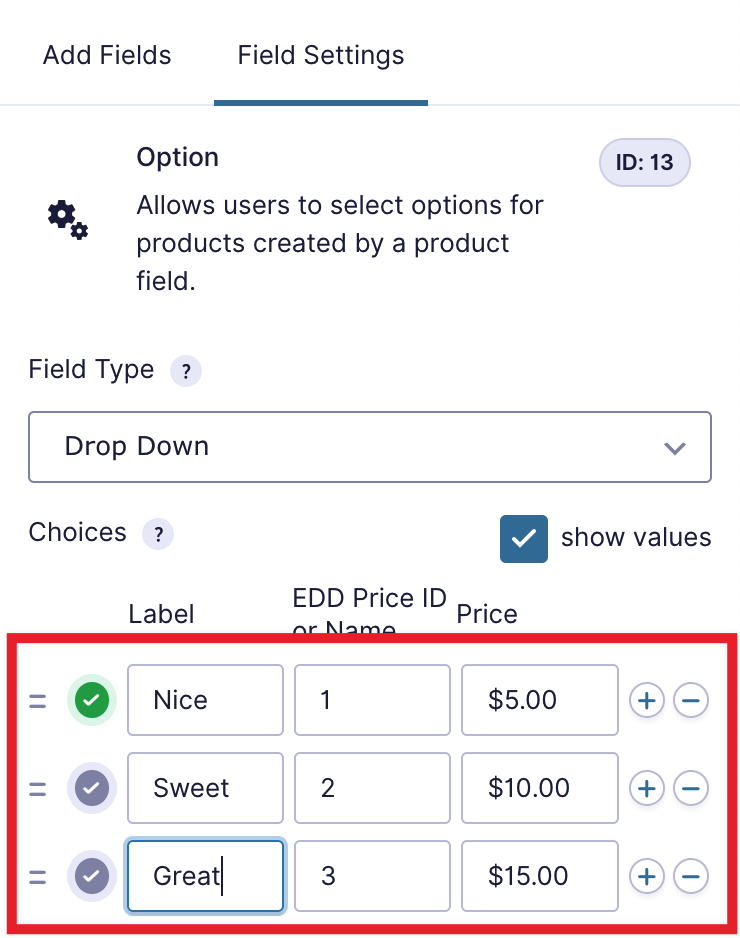Add a choice after the Sweet row
The image size is (740, 938).
click(x=647, y=789)
